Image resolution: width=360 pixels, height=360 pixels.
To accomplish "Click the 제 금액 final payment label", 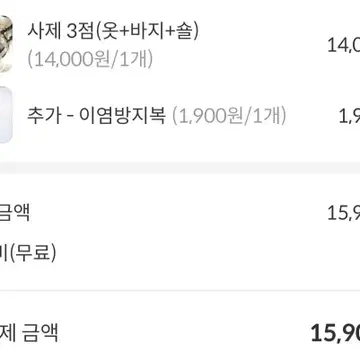I will pyautogui.click(x=29, y=333).
